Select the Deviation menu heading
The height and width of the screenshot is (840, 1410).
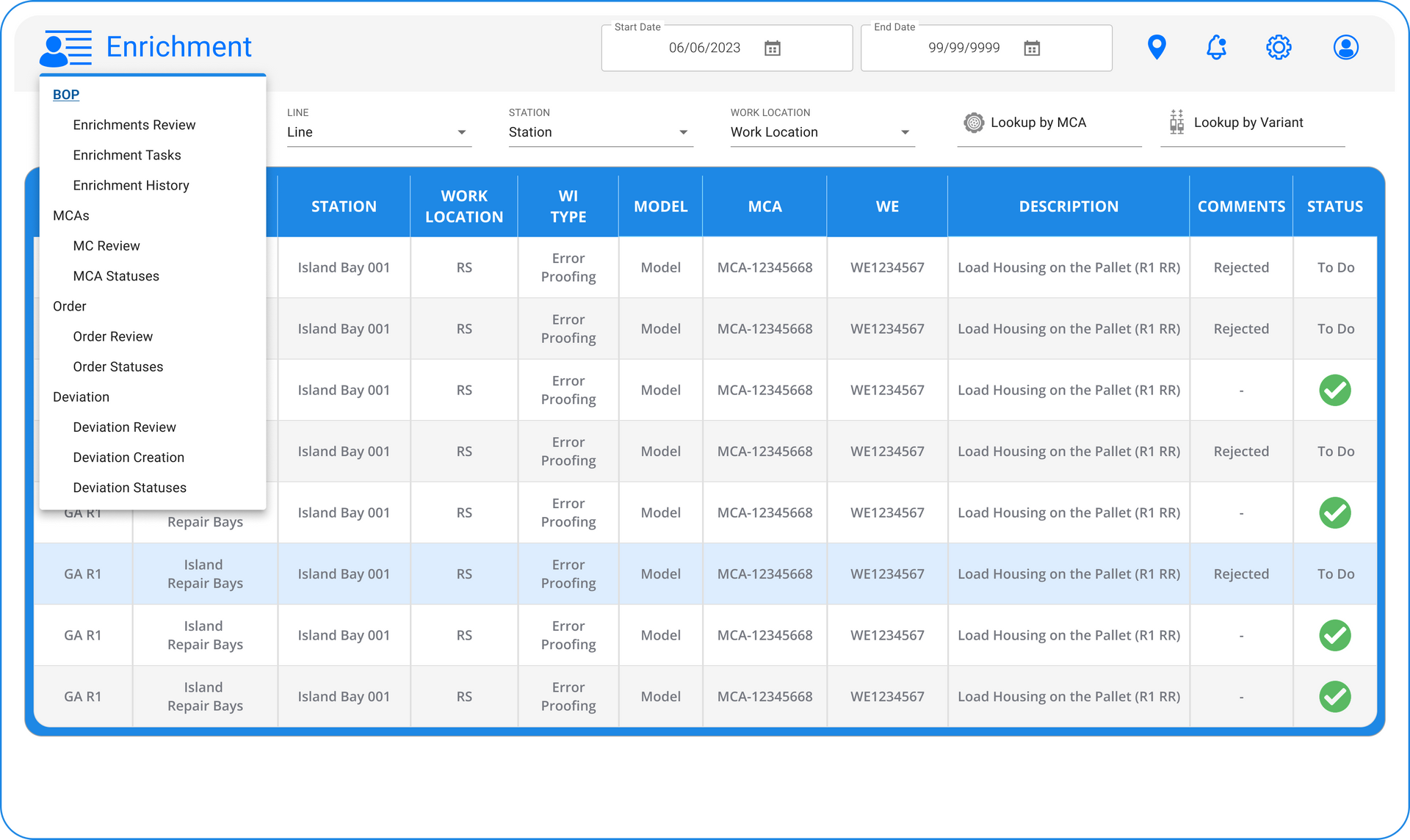[x=82, y=397]
